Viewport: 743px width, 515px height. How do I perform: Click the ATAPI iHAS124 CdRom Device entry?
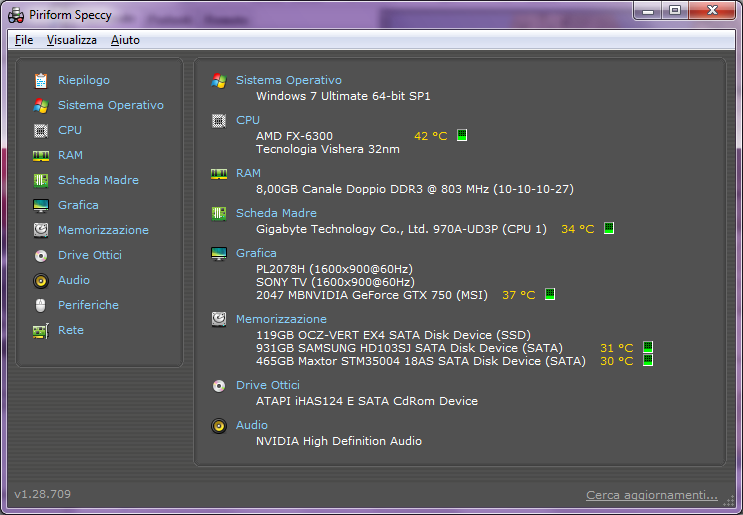point(367,401)
